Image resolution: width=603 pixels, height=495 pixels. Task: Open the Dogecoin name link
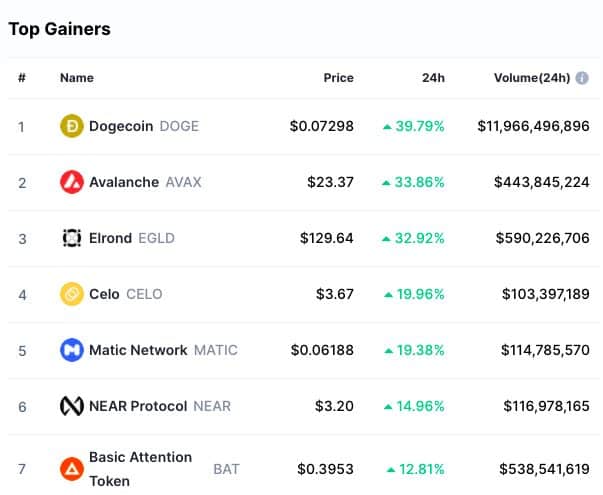[x=121, y=126]
